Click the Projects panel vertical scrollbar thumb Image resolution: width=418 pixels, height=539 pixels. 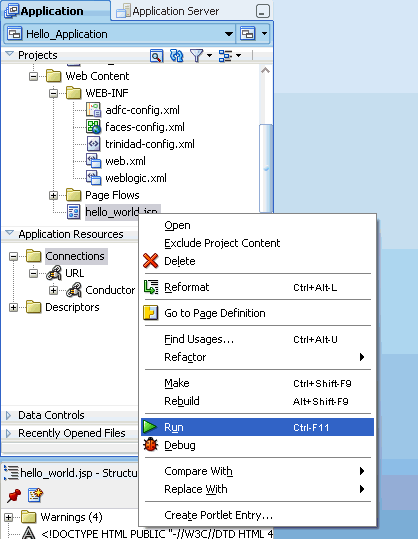coord(266,168)
